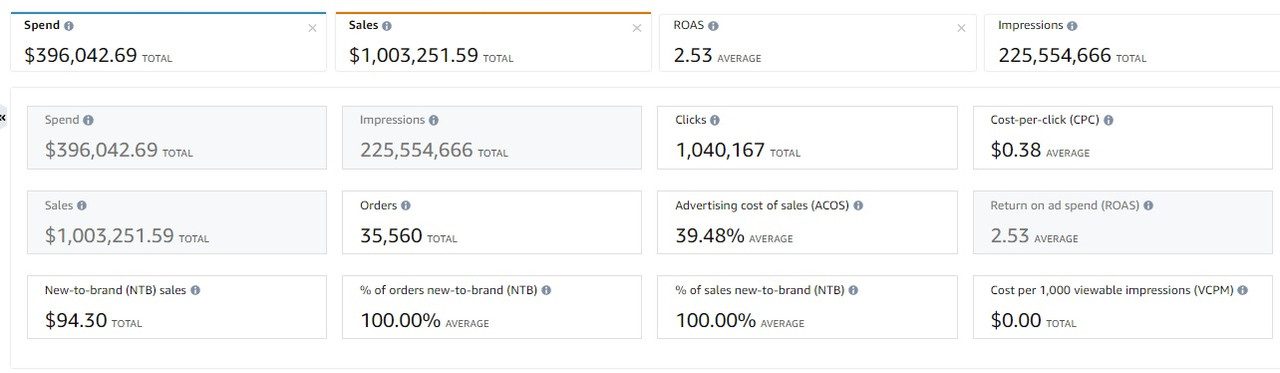
Task: Click the 35,560 orders value
Action: pyautogui.click(x=391, y=236)
